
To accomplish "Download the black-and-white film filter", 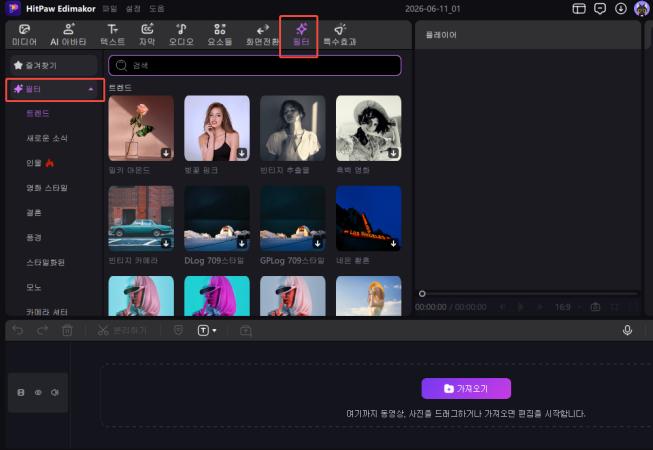I will pos(394,153).
